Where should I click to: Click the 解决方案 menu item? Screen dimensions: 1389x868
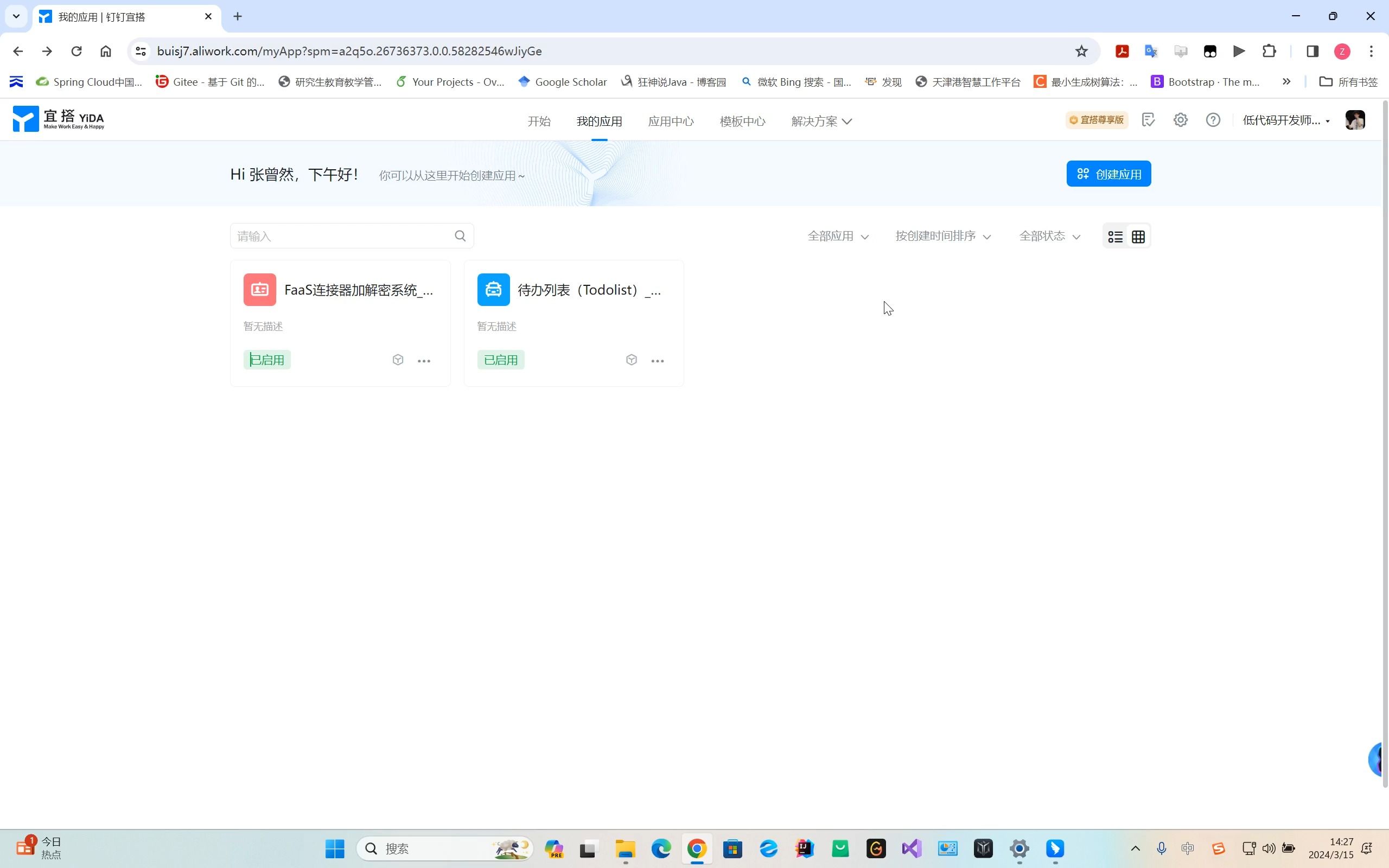(x=814, y=120)
